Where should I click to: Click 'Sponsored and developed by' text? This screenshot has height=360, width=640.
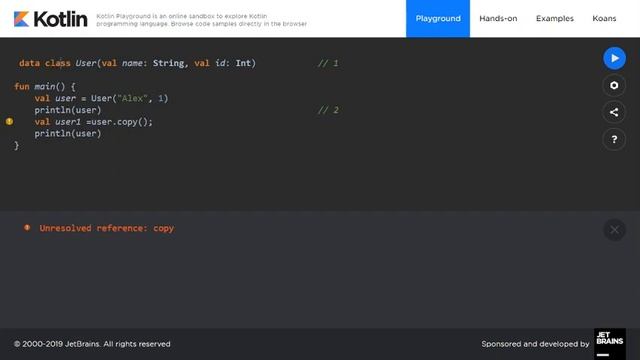tap(535, 344)
